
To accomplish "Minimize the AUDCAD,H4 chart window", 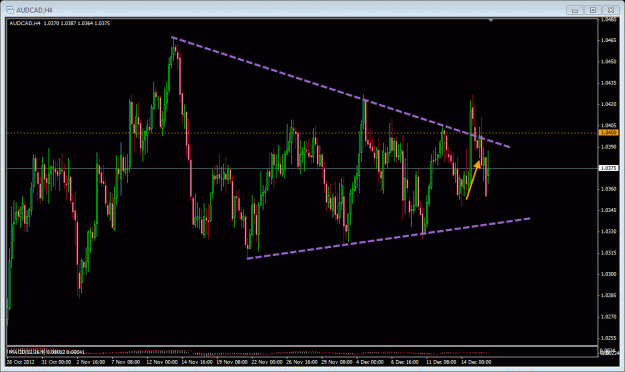I will pos(575,10).
